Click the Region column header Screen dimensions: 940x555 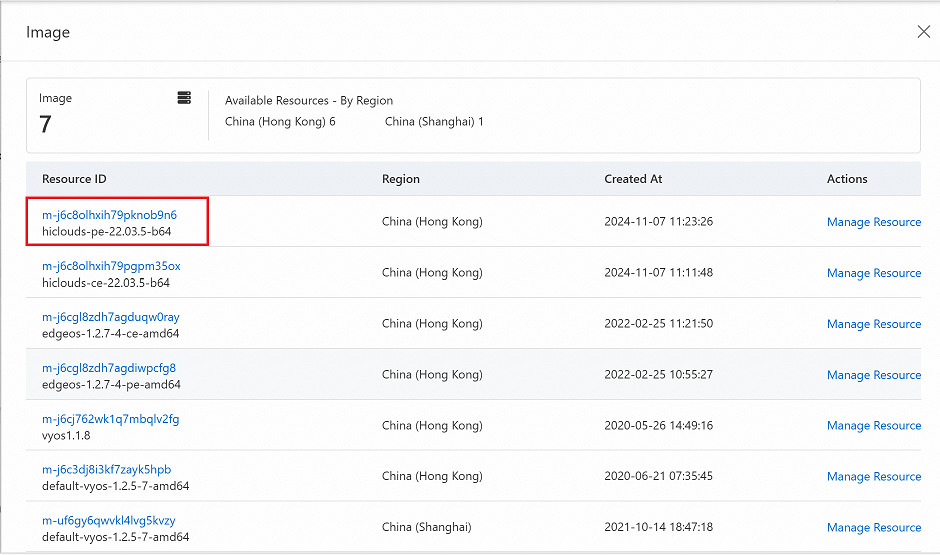[400, 179]
